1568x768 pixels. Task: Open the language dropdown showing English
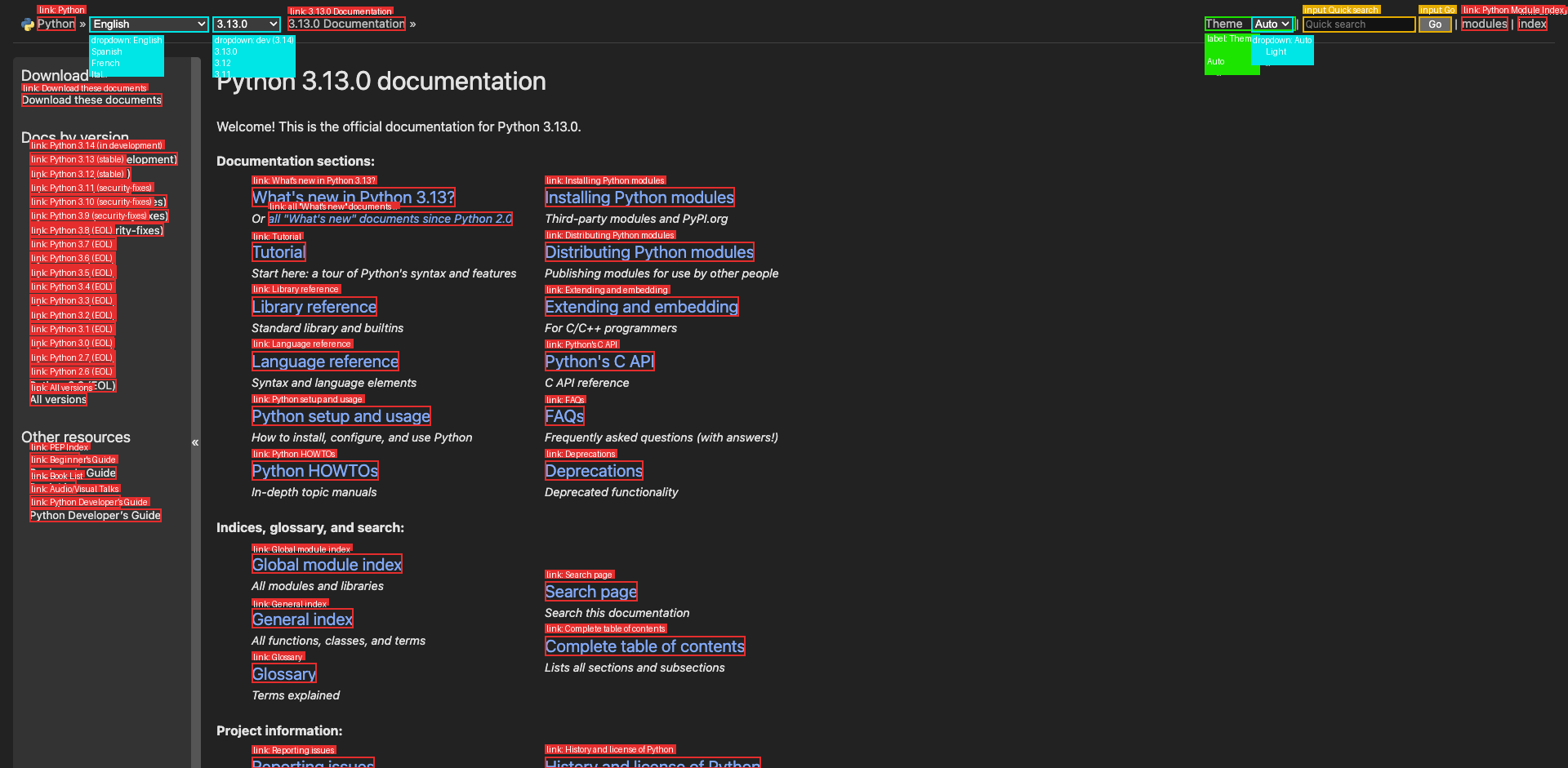[x=149, y=24]
